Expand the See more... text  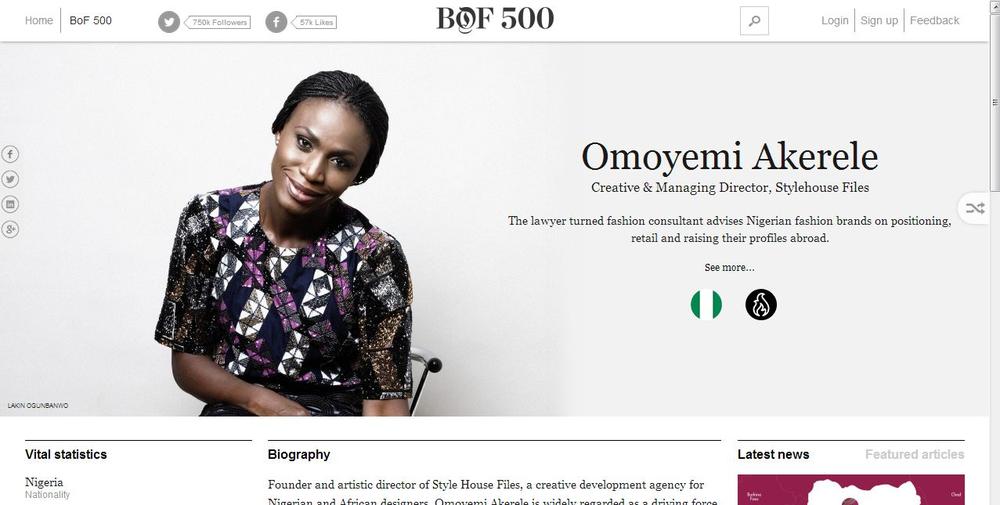pos(729,267)
